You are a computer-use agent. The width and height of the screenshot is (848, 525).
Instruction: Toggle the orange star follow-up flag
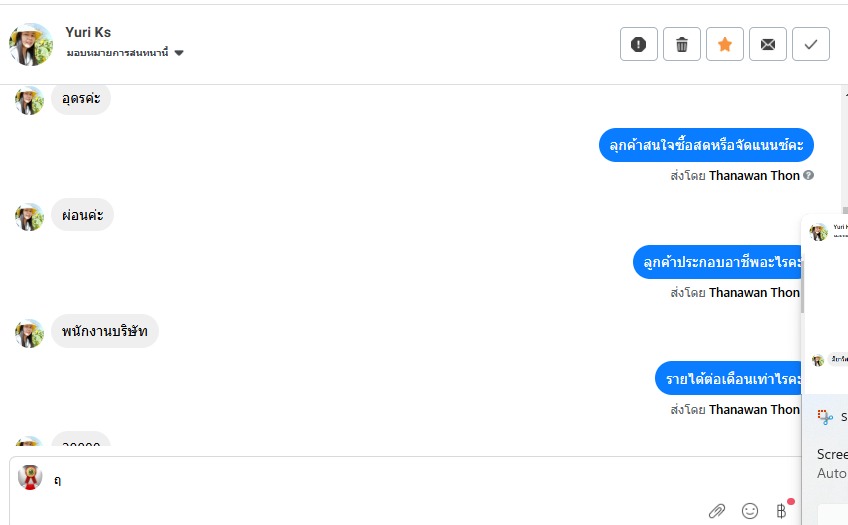[725, 44]
